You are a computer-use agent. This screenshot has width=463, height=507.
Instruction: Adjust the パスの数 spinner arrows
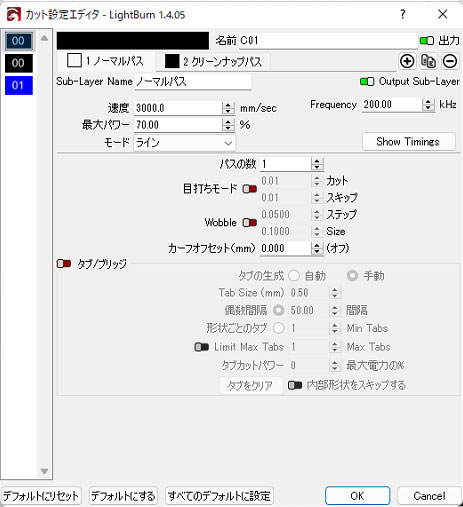(x=317, y=164)
